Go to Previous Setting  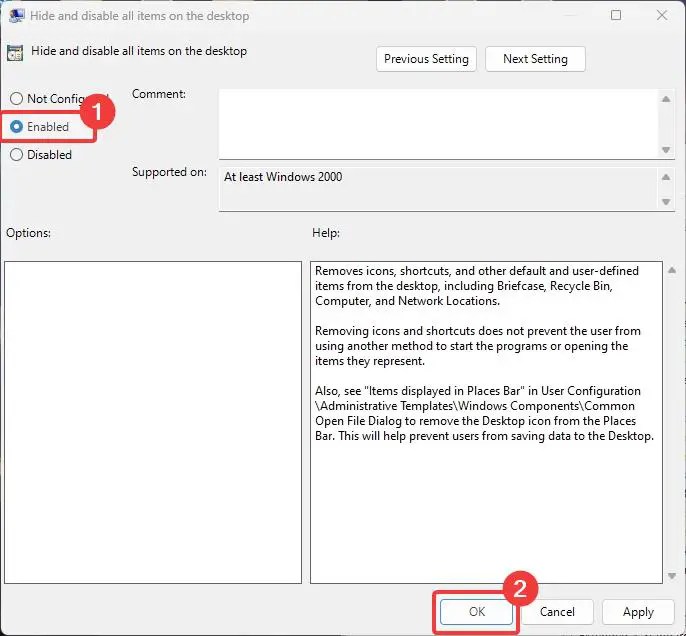tap(426, 59)
